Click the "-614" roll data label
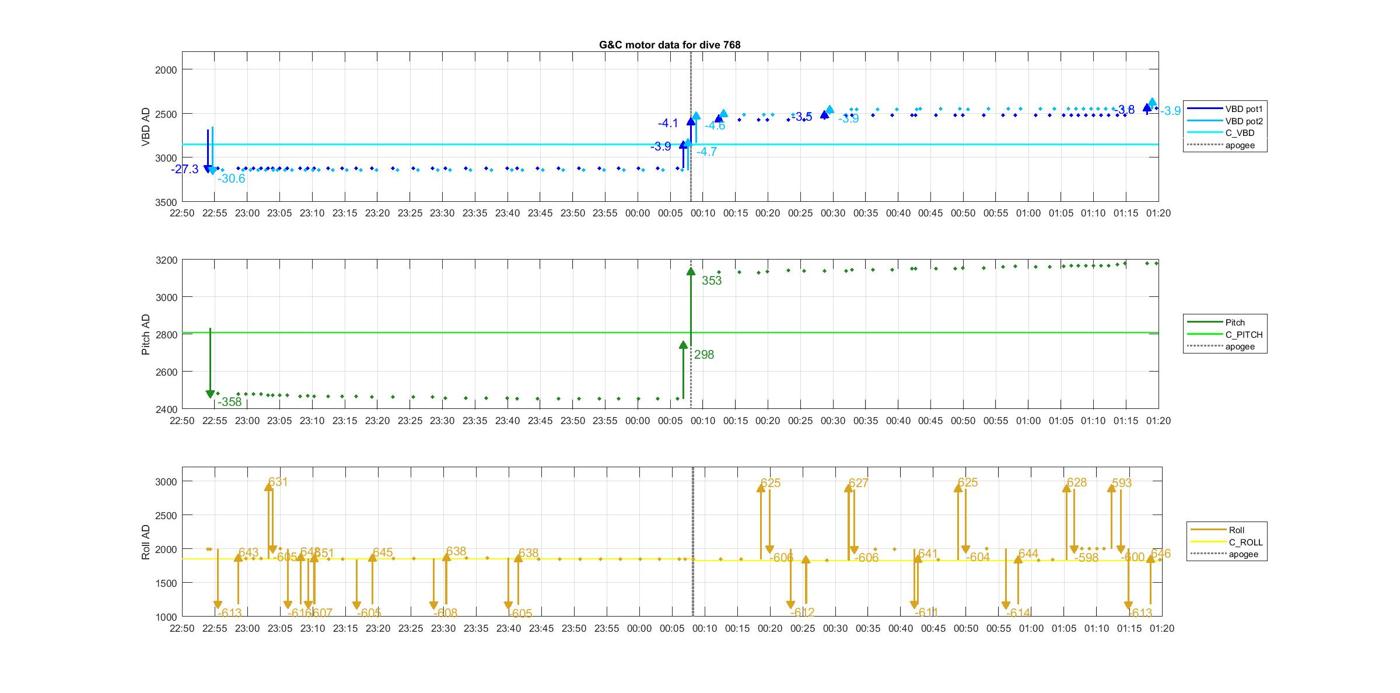Image resolution: width=1400 pixels, height=693 pixels. coord(1018,613)
